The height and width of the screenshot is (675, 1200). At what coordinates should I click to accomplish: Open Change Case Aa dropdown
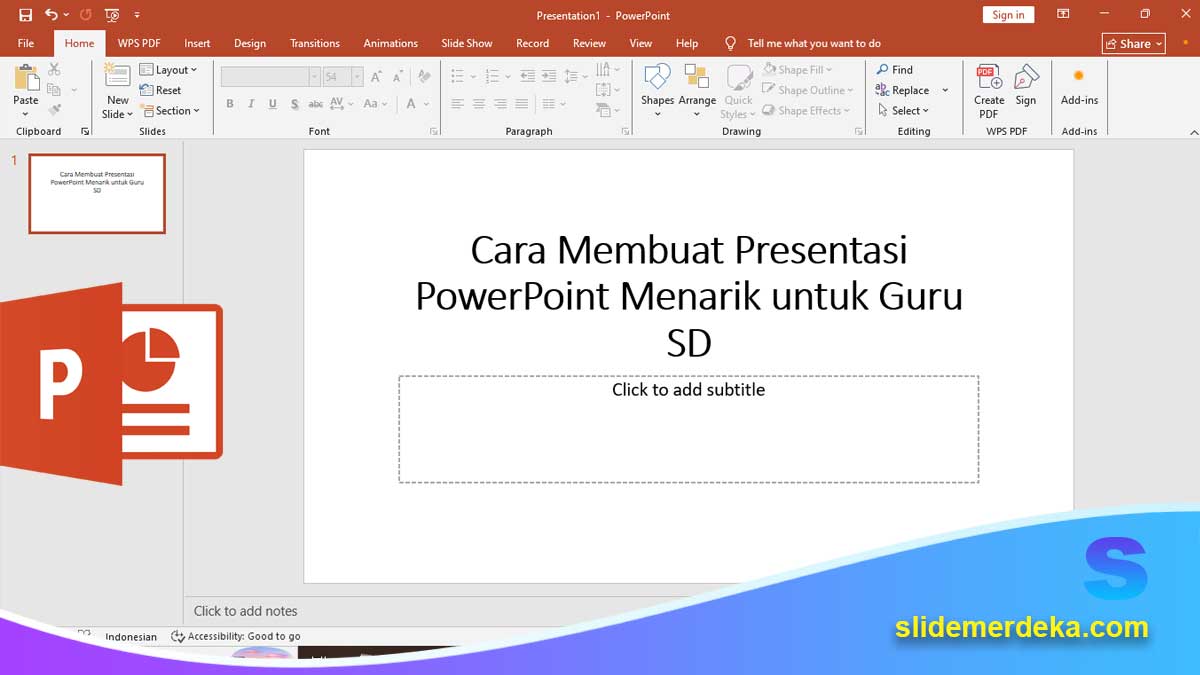pyautogui.click(x=375, y=104)
